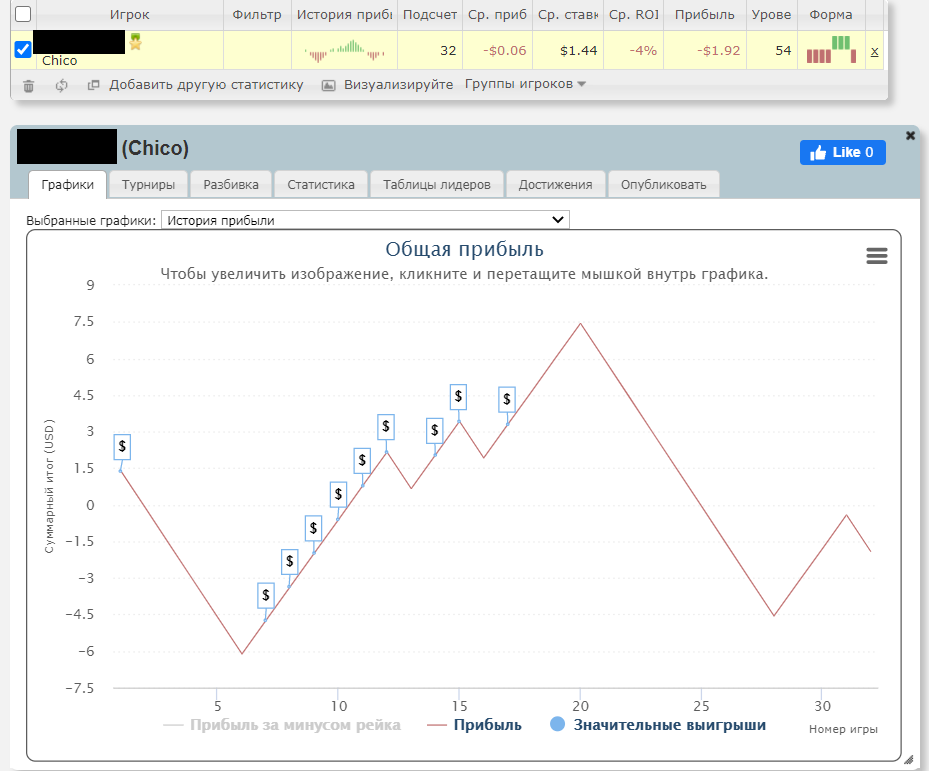Toggle the header select-all checkbox
929x771 pixels.
(23, 14)
